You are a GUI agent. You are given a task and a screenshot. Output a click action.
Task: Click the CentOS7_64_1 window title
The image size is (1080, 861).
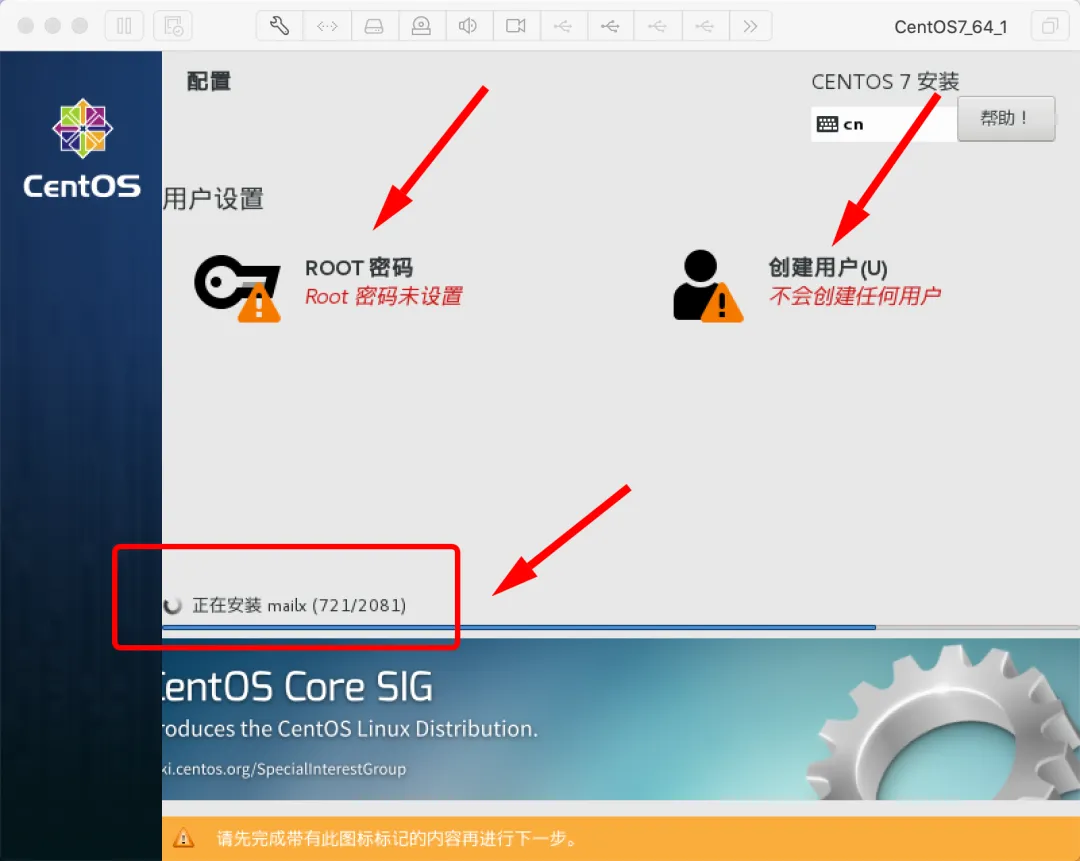(x=950, y=27)
